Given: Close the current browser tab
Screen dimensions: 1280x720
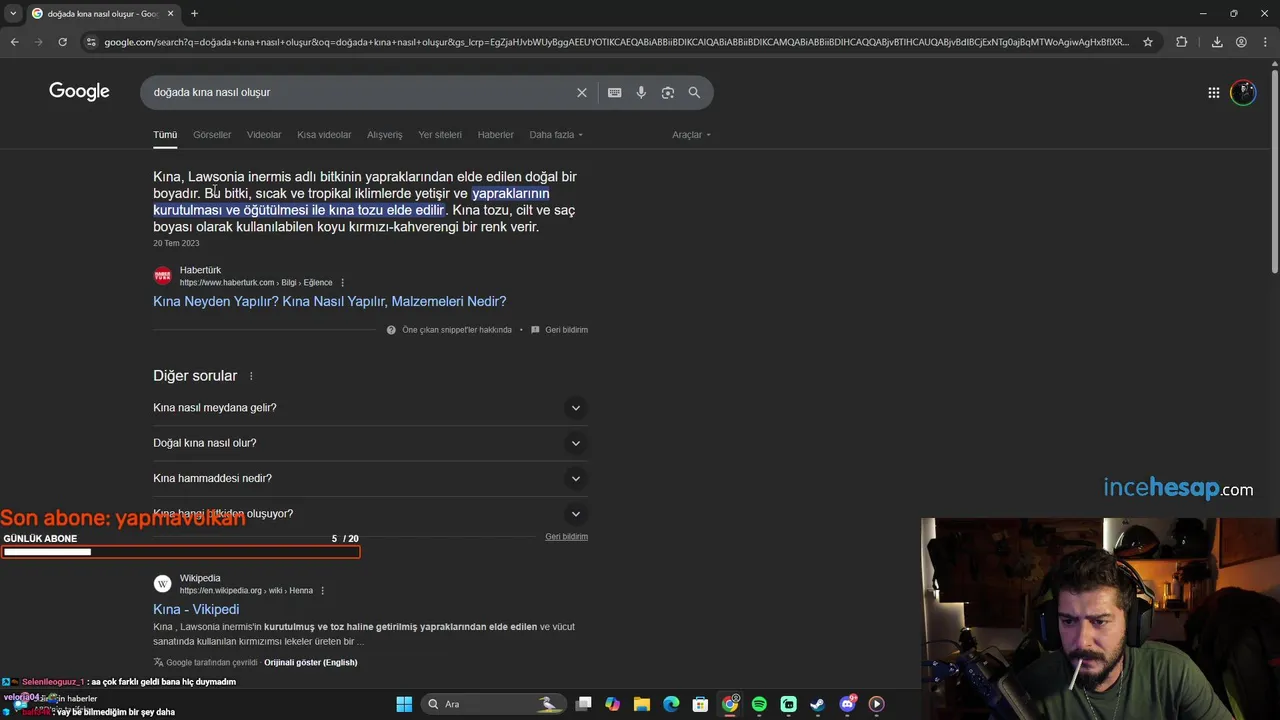Looking at the screenshot, I should tap(170, 13).
